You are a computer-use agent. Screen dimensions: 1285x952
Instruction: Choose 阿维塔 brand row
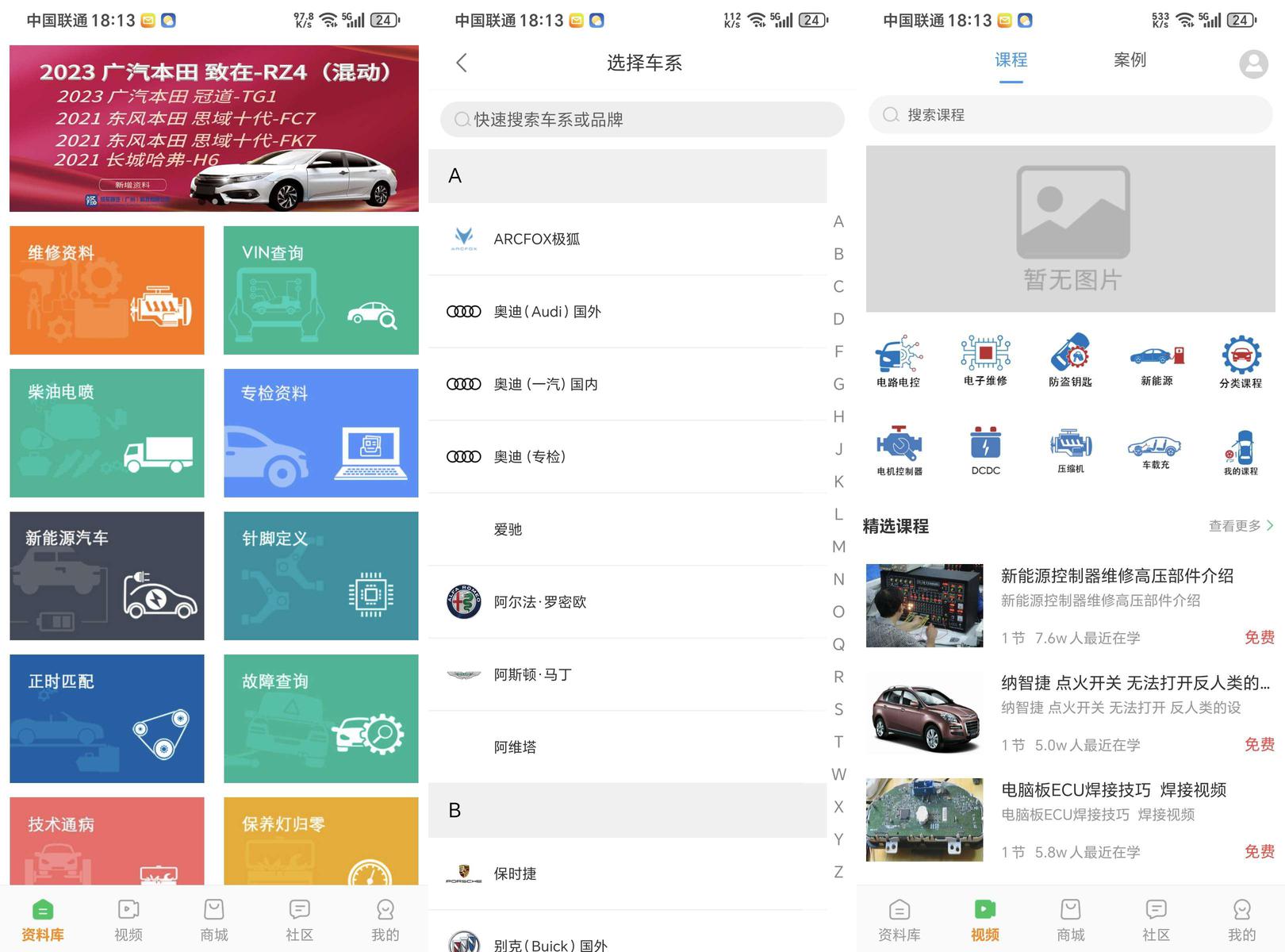[x=627, y=747]
